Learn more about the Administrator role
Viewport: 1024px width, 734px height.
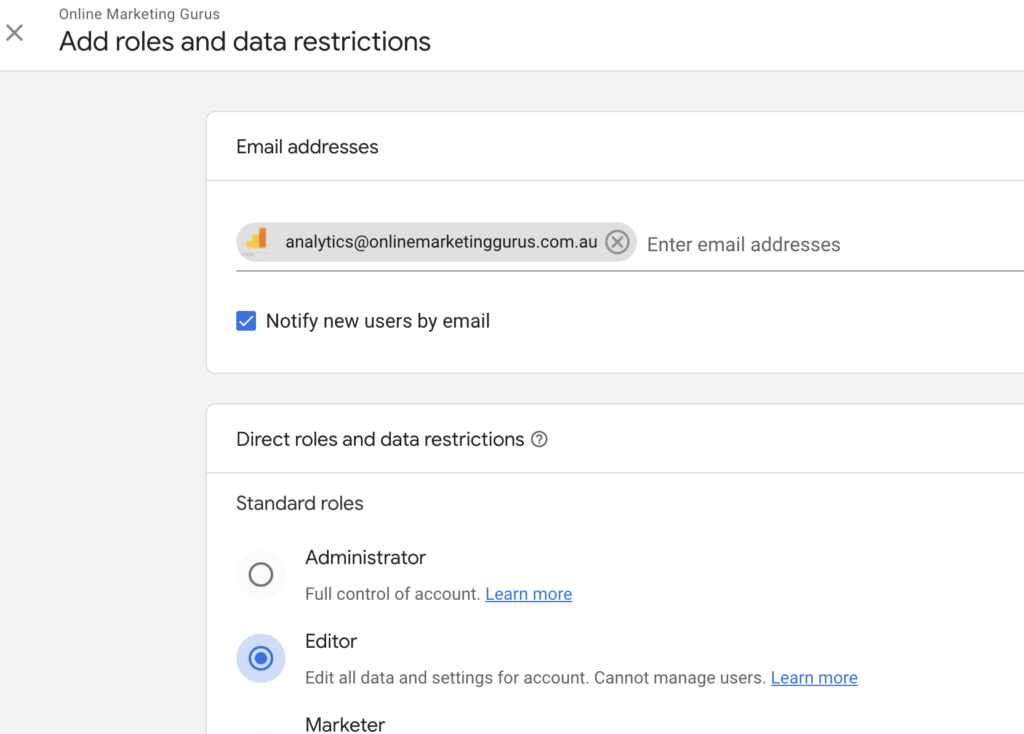coord(528,594)
